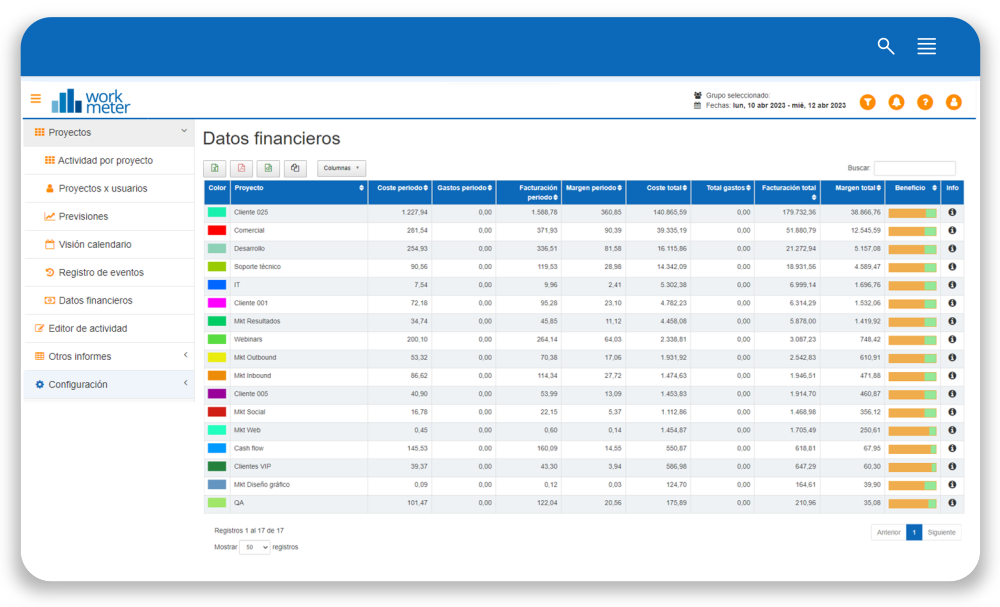1000x607 pixels.
Task: Click the Siguiente pagination button
Action: coord(941,533)
